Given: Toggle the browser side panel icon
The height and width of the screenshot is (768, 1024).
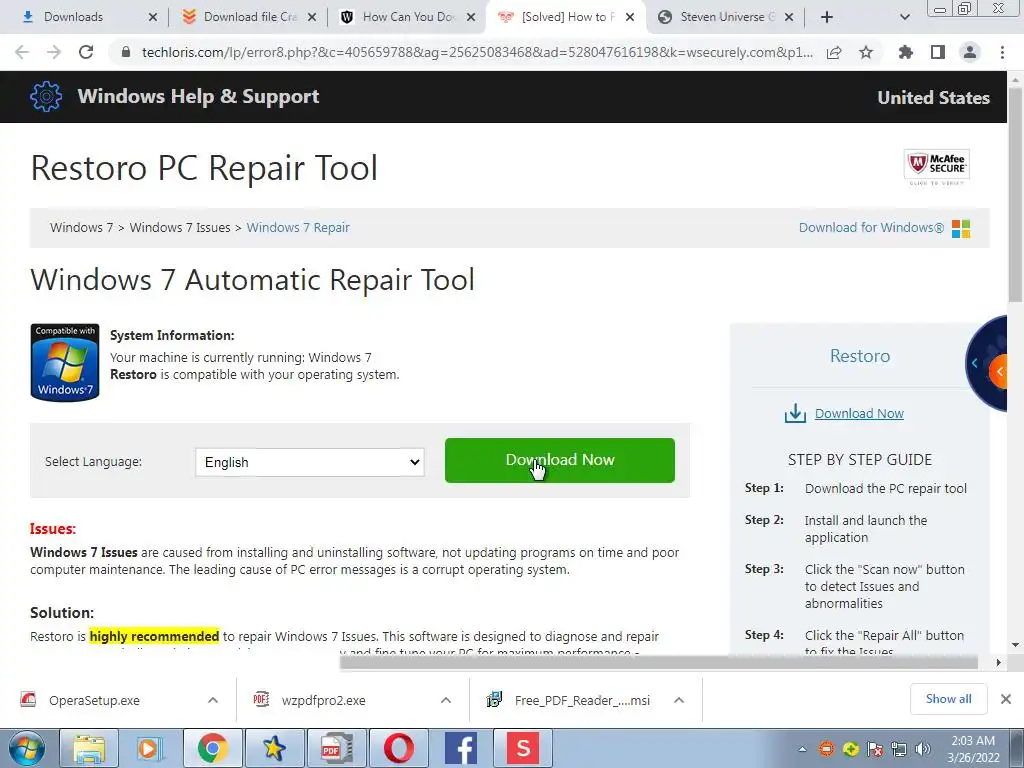Looking at the screenshot, I should click(x=938, y=52).
